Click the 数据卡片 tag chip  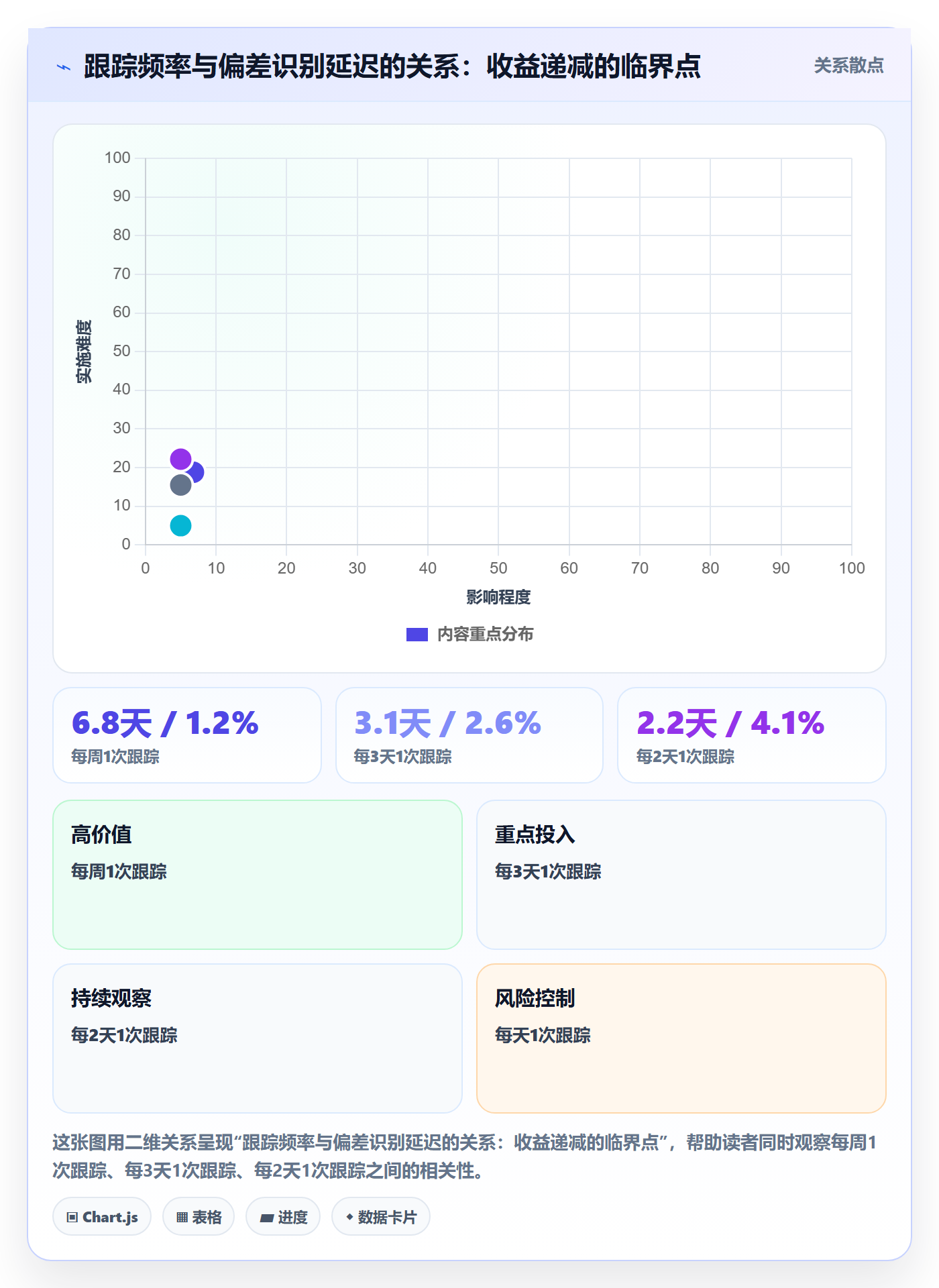[381, 1217]
